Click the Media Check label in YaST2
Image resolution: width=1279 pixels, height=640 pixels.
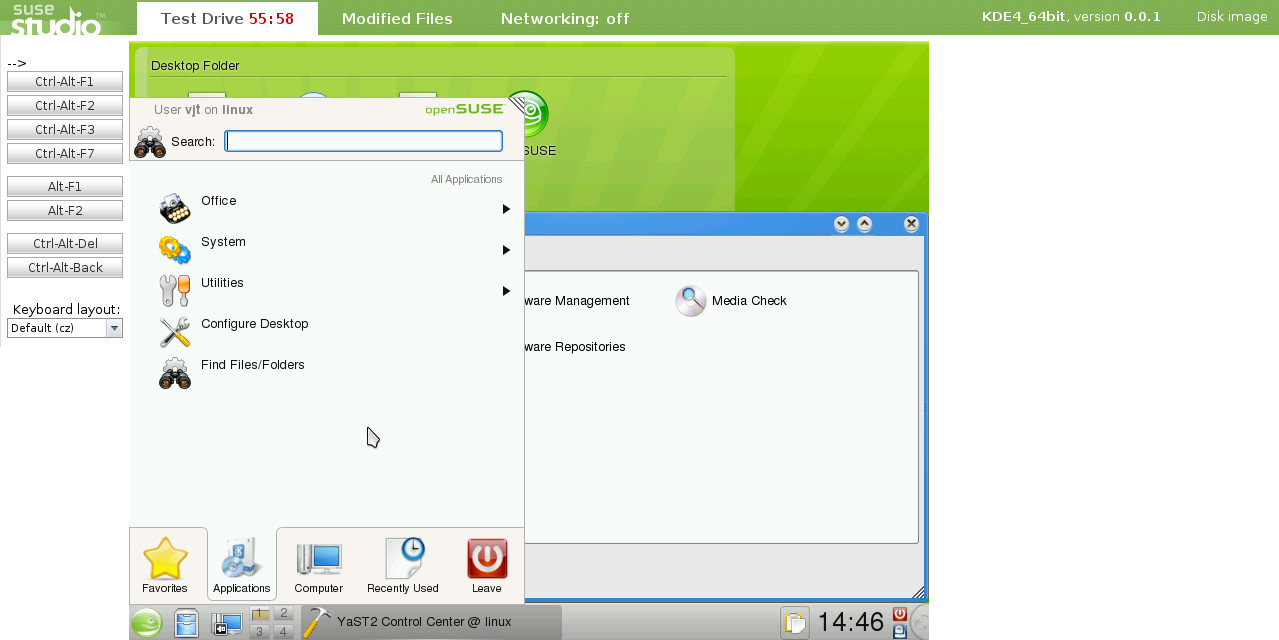tap(749, 301)
